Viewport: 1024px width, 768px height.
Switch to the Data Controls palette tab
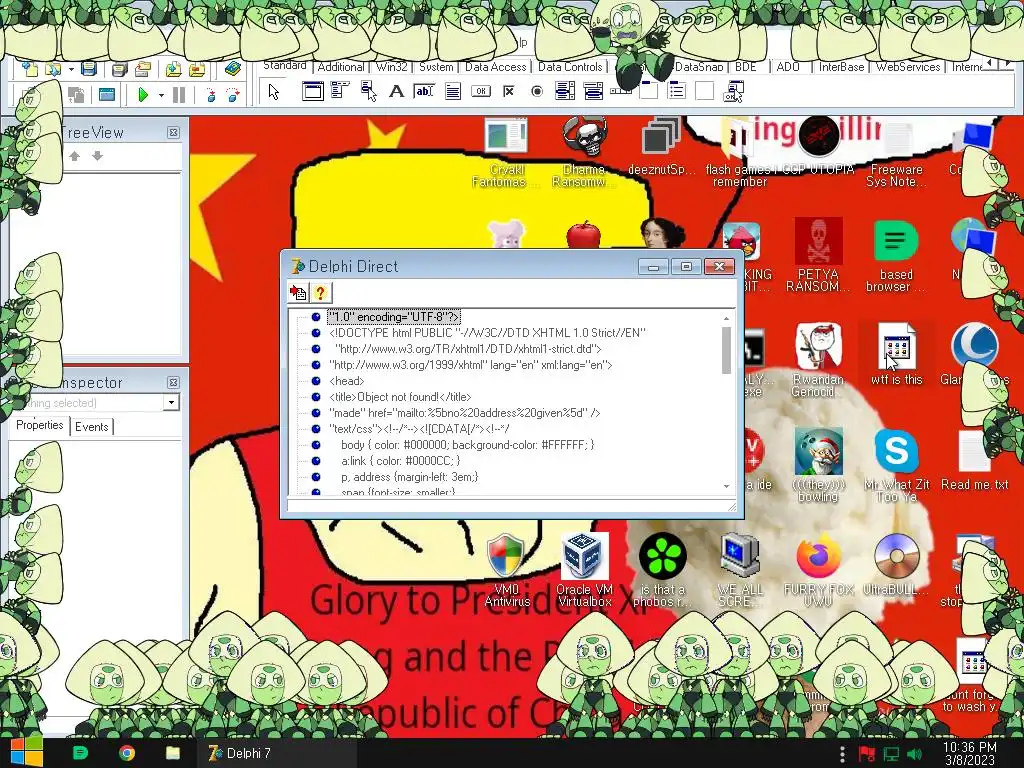[570, 67]
